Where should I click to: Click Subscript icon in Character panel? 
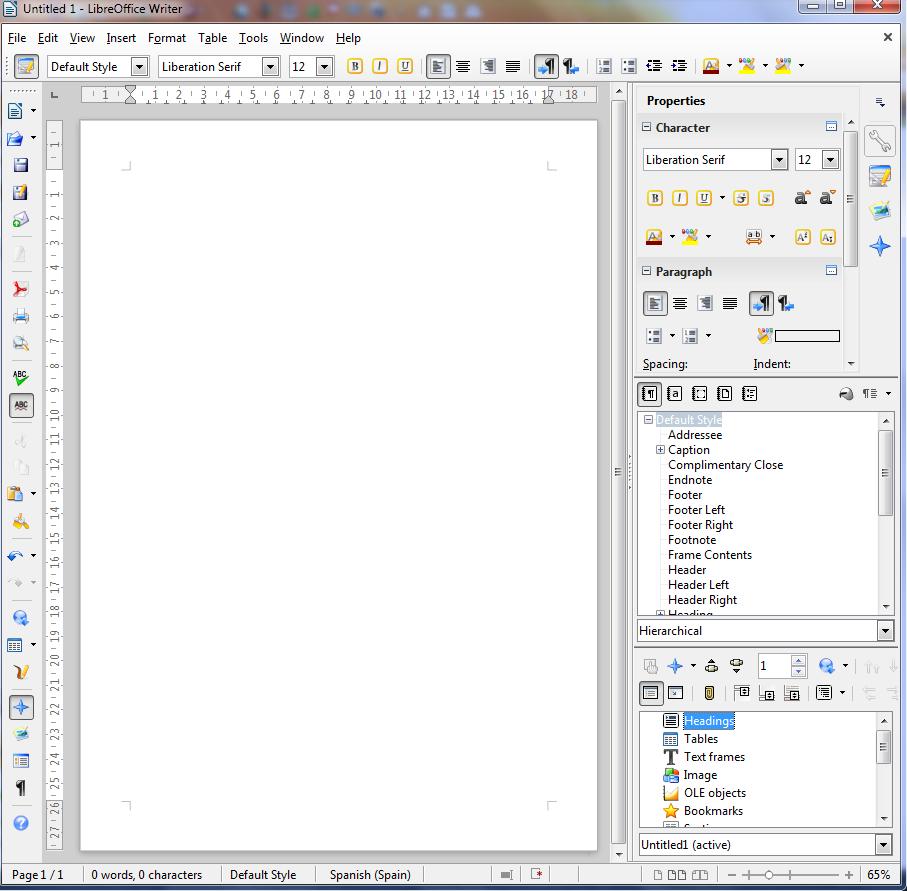pyautogui.click(x=828, y=237)
